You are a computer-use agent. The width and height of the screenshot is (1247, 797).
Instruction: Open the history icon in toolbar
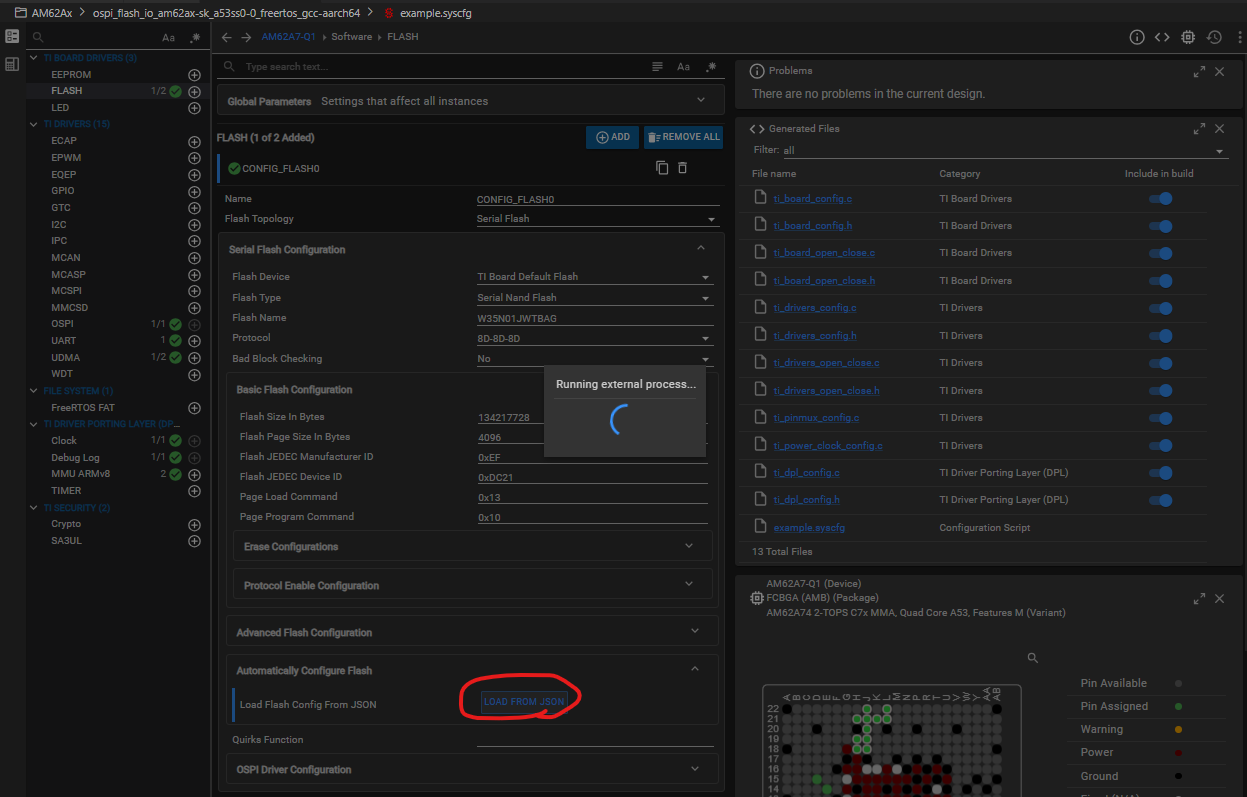pyautogui.click(x=1213, y=37)
